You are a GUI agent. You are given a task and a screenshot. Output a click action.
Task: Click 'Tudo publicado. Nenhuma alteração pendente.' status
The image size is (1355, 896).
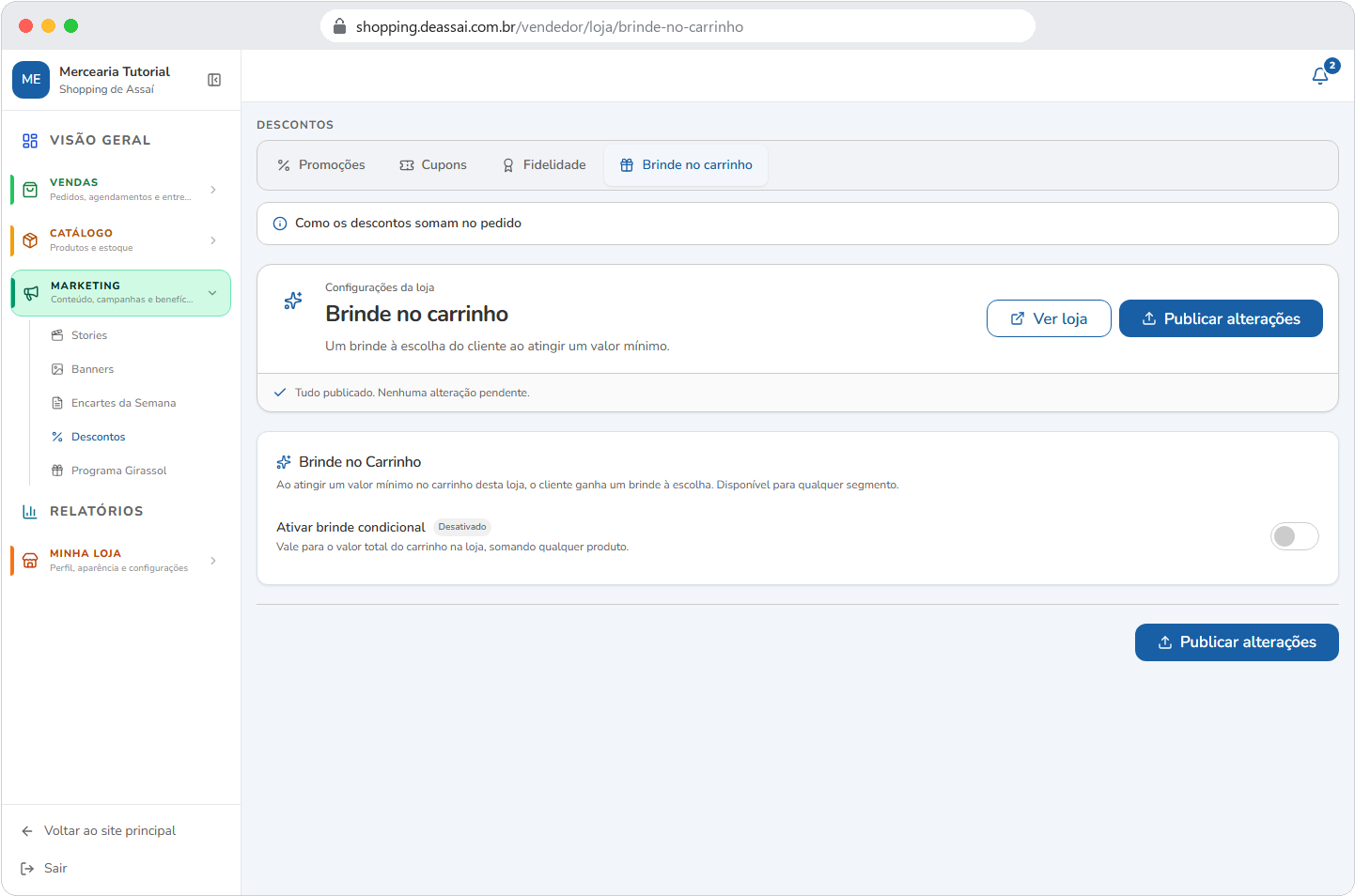coord(413,393)
